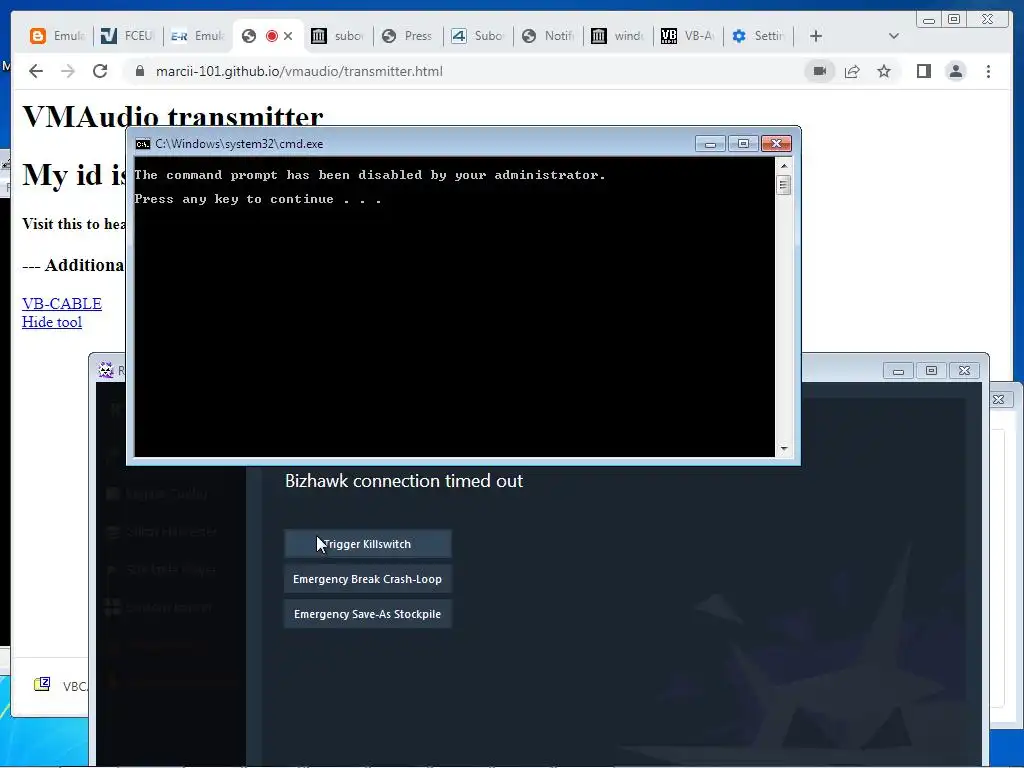Open the downloaded VBCABLE file icon
Viewport: 1024px width, 768px height.
click(x=42, y=684)
